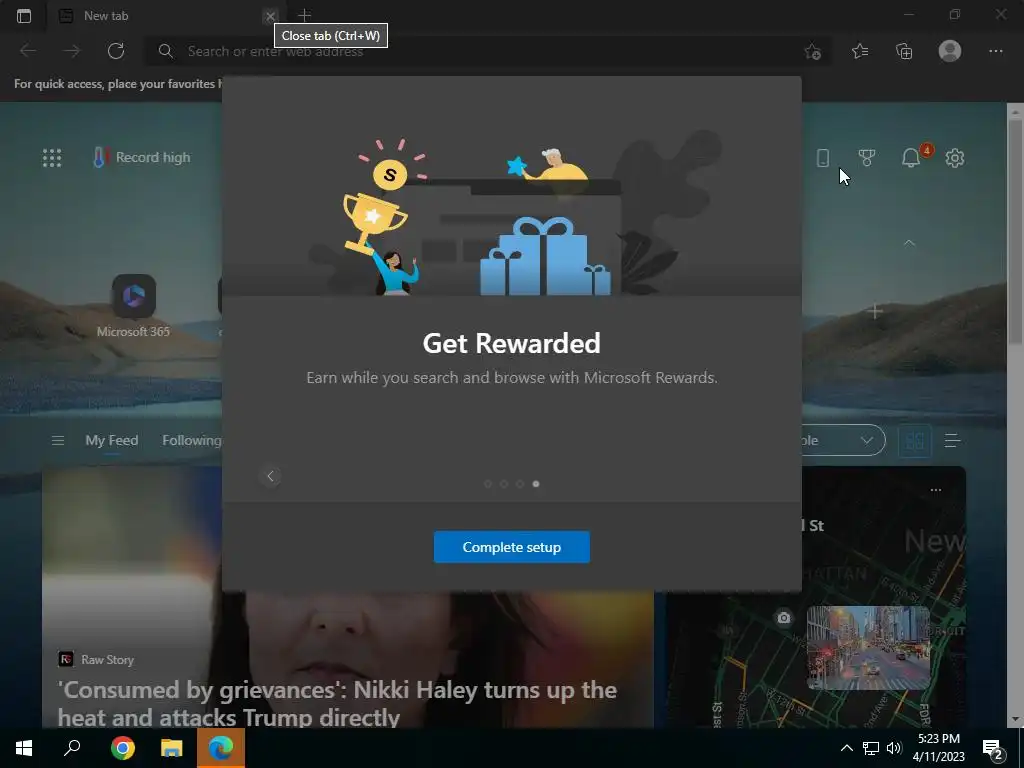Go to previous slide in Get Rewarded dialog
1024x768 pixels.
pyautogui.click(x=270, y=476)
